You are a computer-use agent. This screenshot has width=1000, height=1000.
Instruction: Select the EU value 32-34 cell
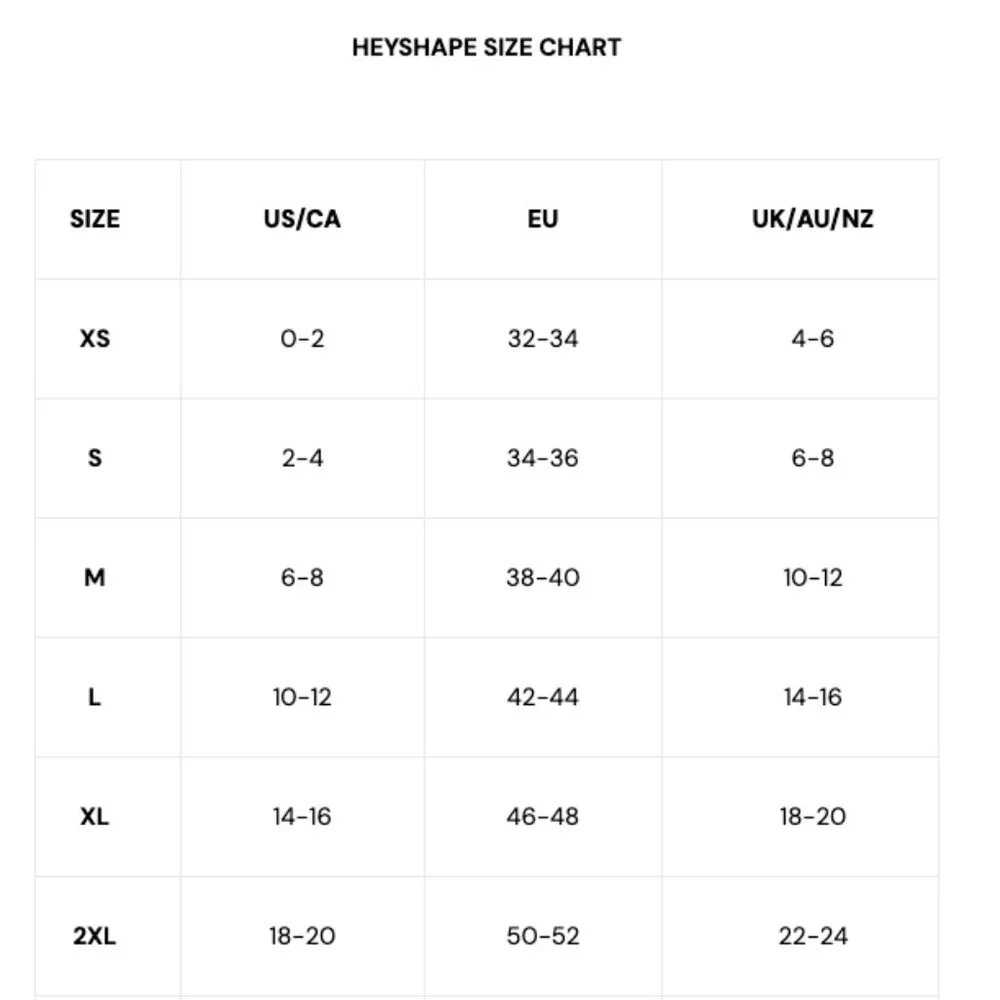coord(542,338)
